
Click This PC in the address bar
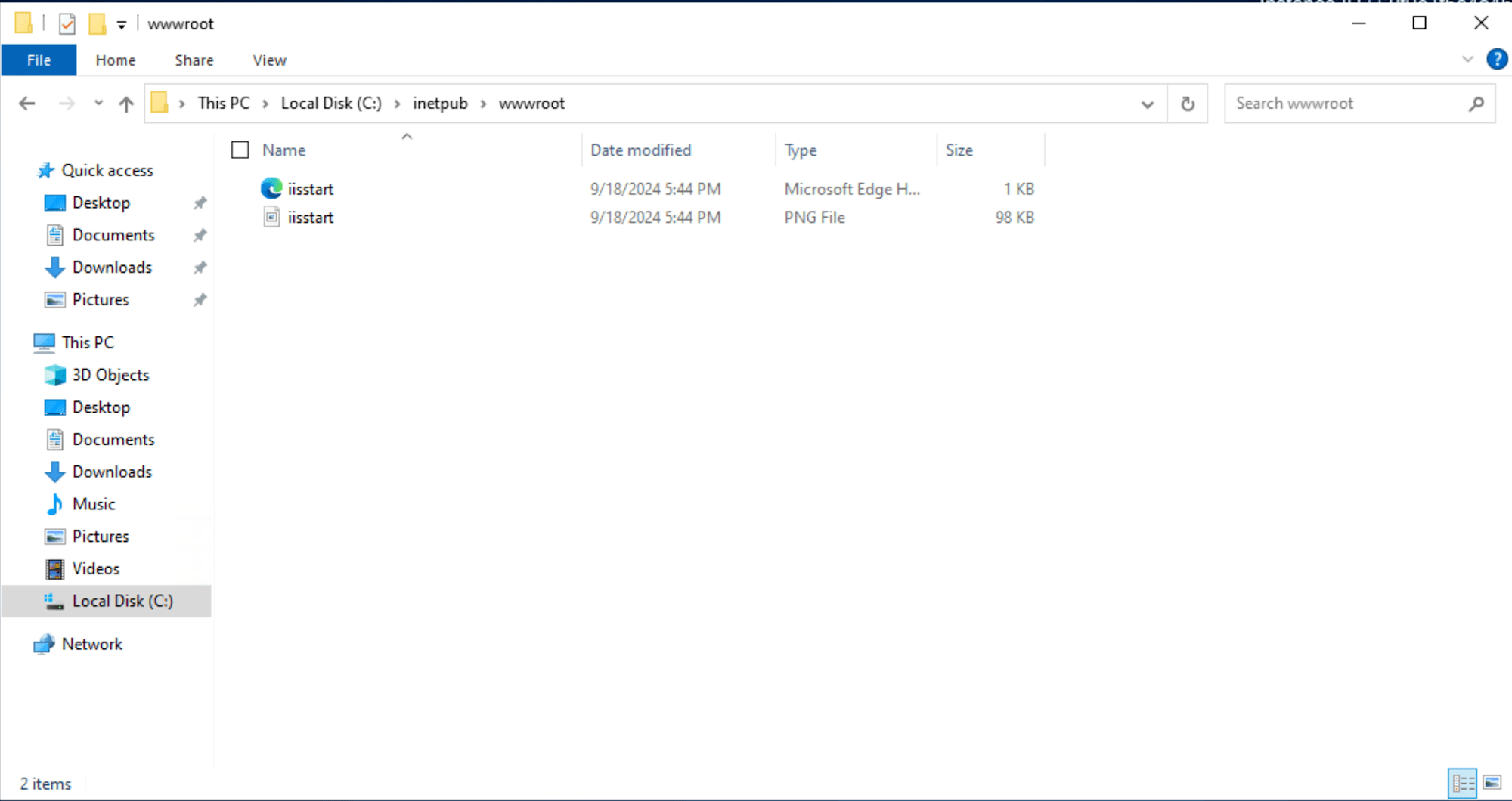pos(223,104)
